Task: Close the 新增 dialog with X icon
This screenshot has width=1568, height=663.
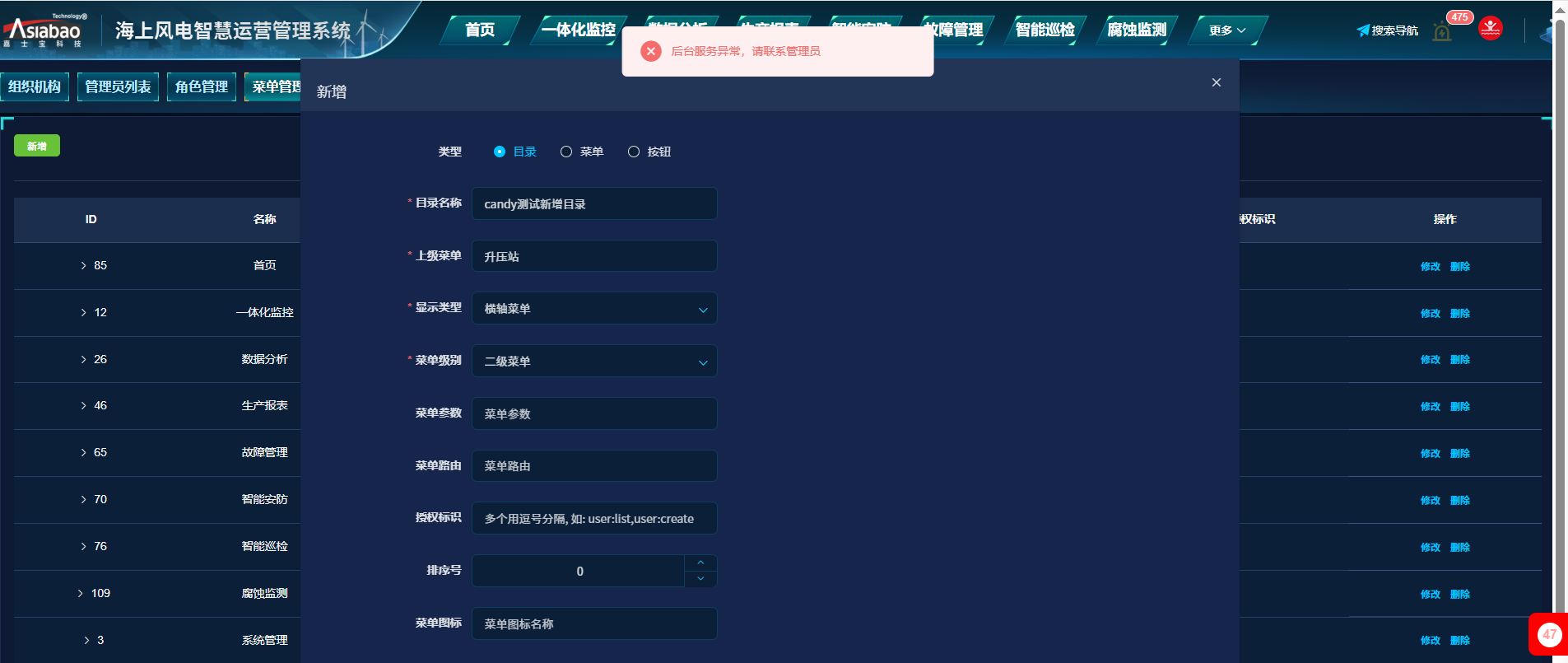Action: coord(1216,82)
